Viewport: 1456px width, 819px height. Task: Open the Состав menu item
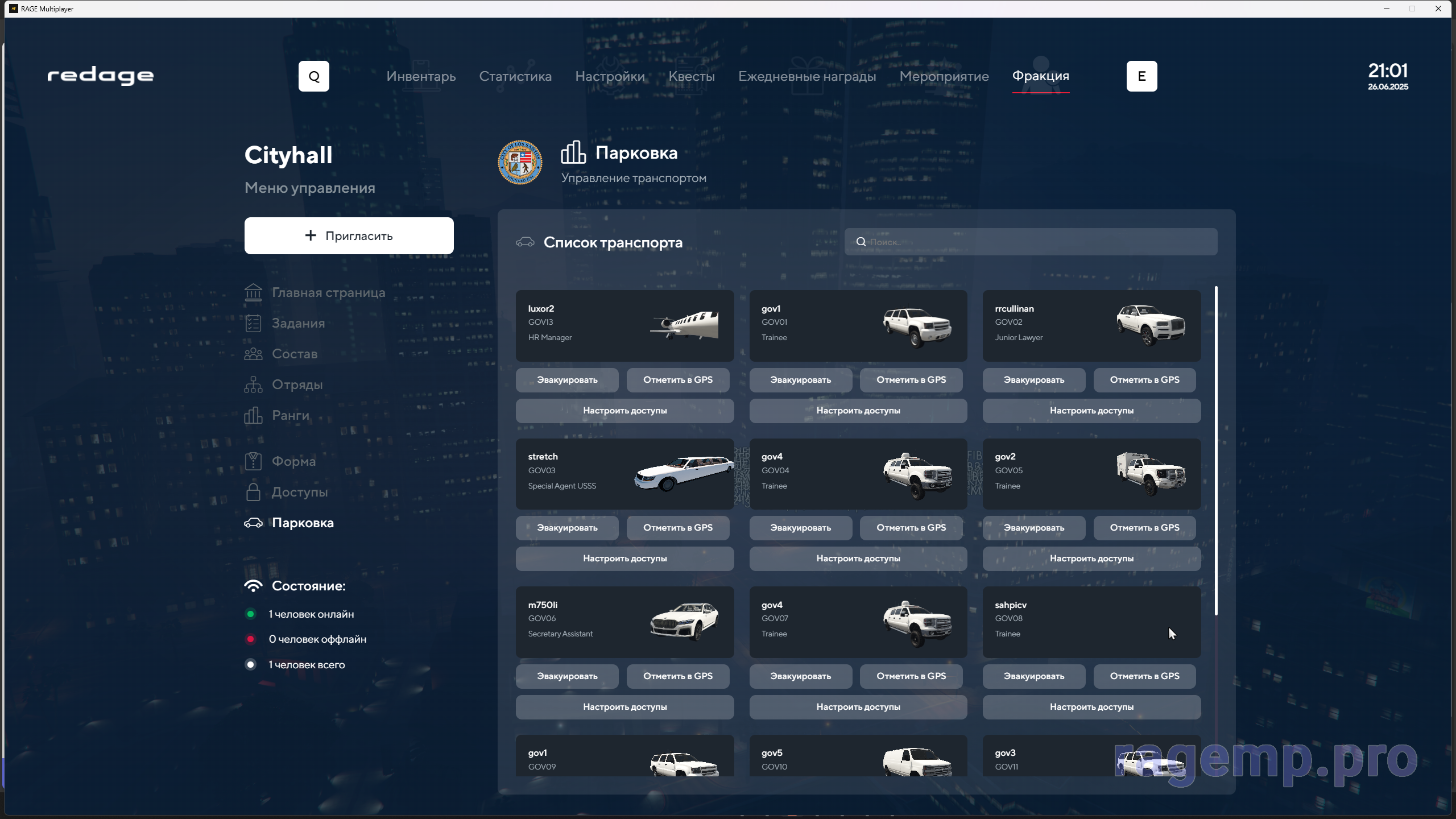(281, 354)
